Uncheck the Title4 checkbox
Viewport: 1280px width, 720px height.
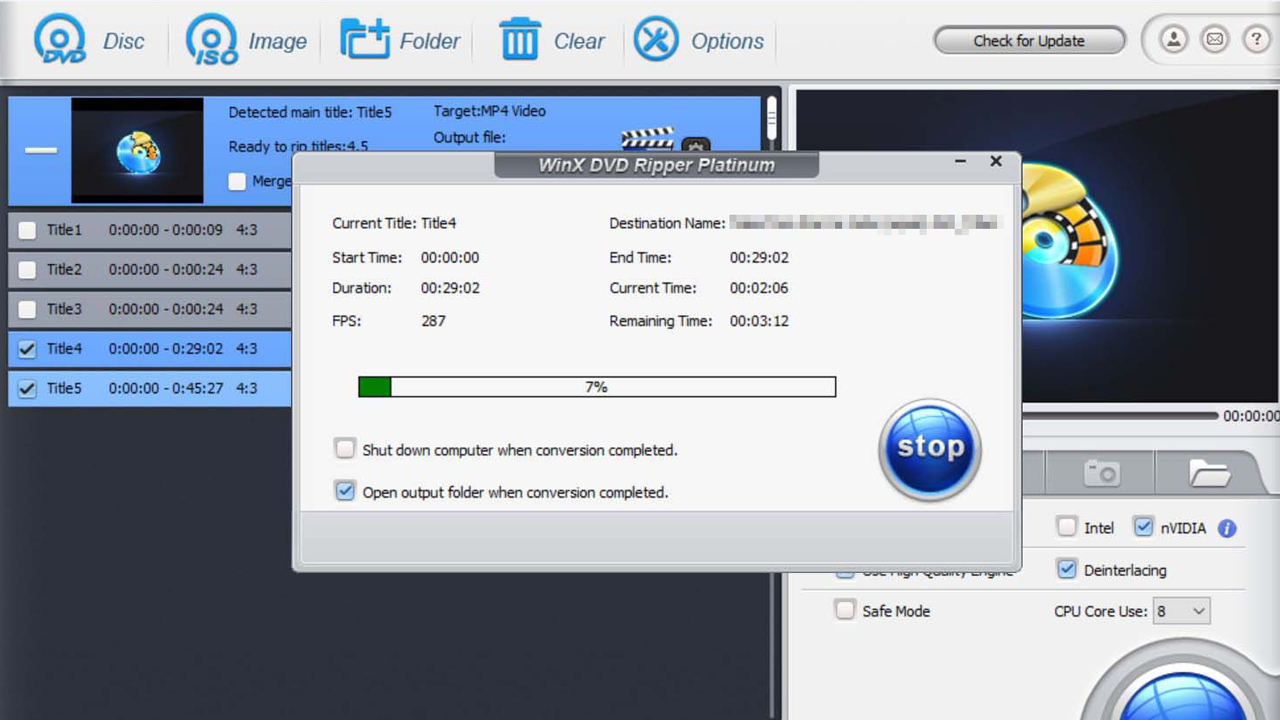[x=28, y=349]
